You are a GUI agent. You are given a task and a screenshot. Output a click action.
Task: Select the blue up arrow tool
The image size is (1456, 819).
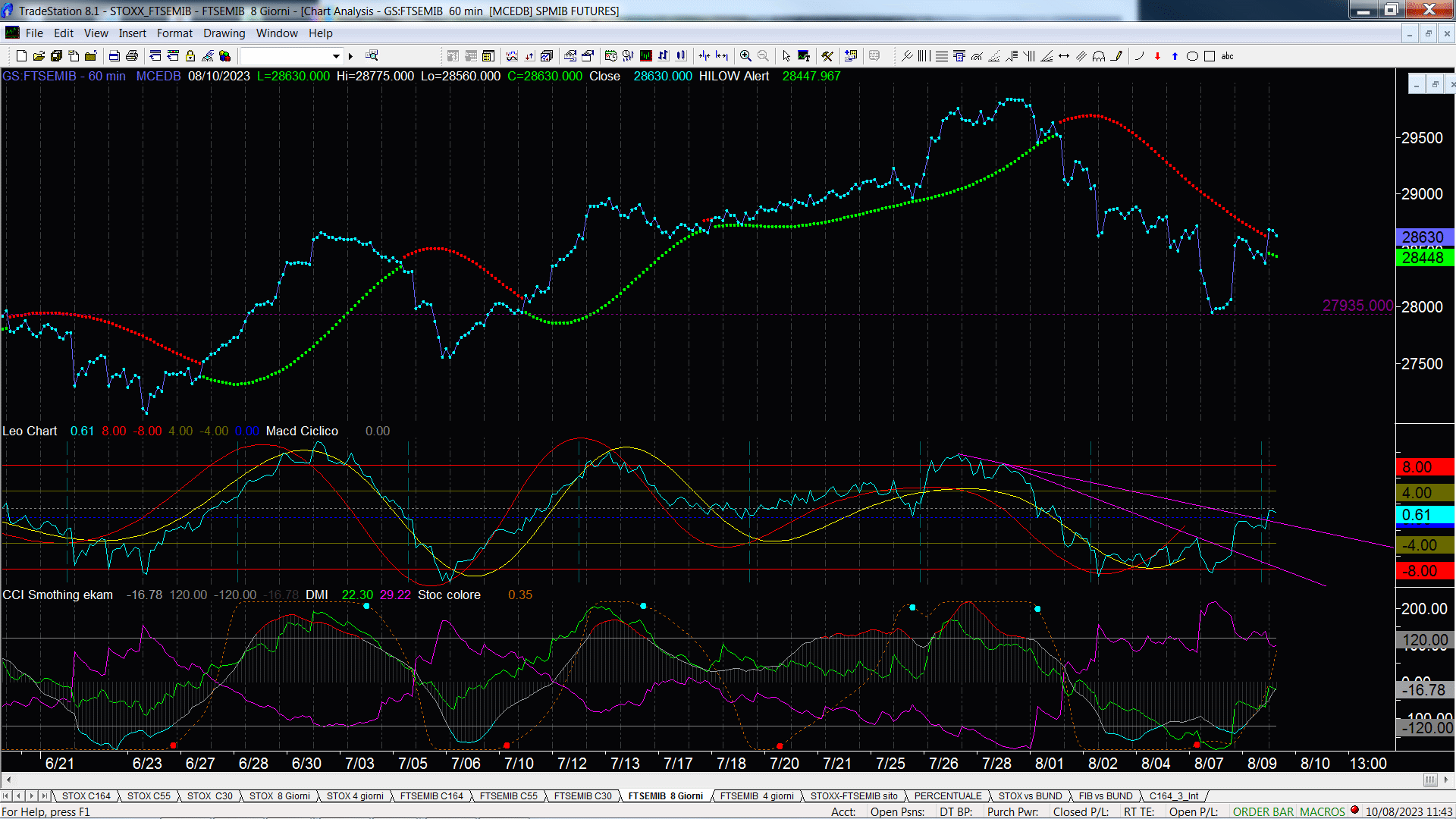(x=1175, y=55)
